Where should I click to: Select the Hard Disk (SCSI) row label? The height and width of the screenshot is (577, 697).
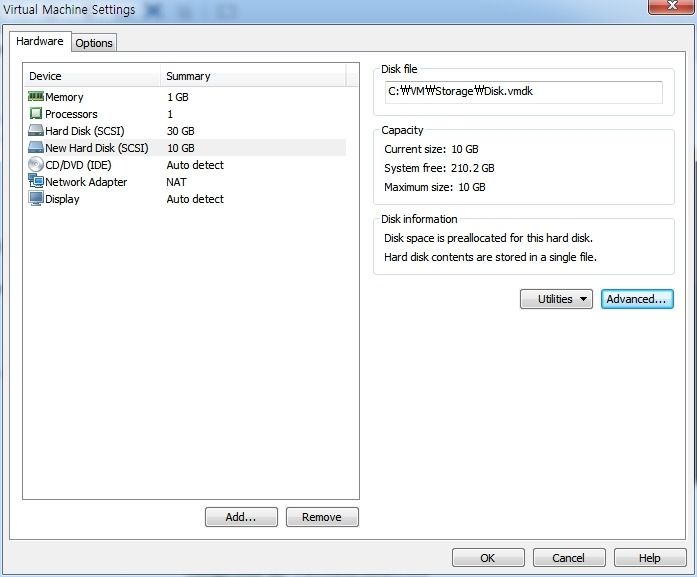[x=85, y=131]
